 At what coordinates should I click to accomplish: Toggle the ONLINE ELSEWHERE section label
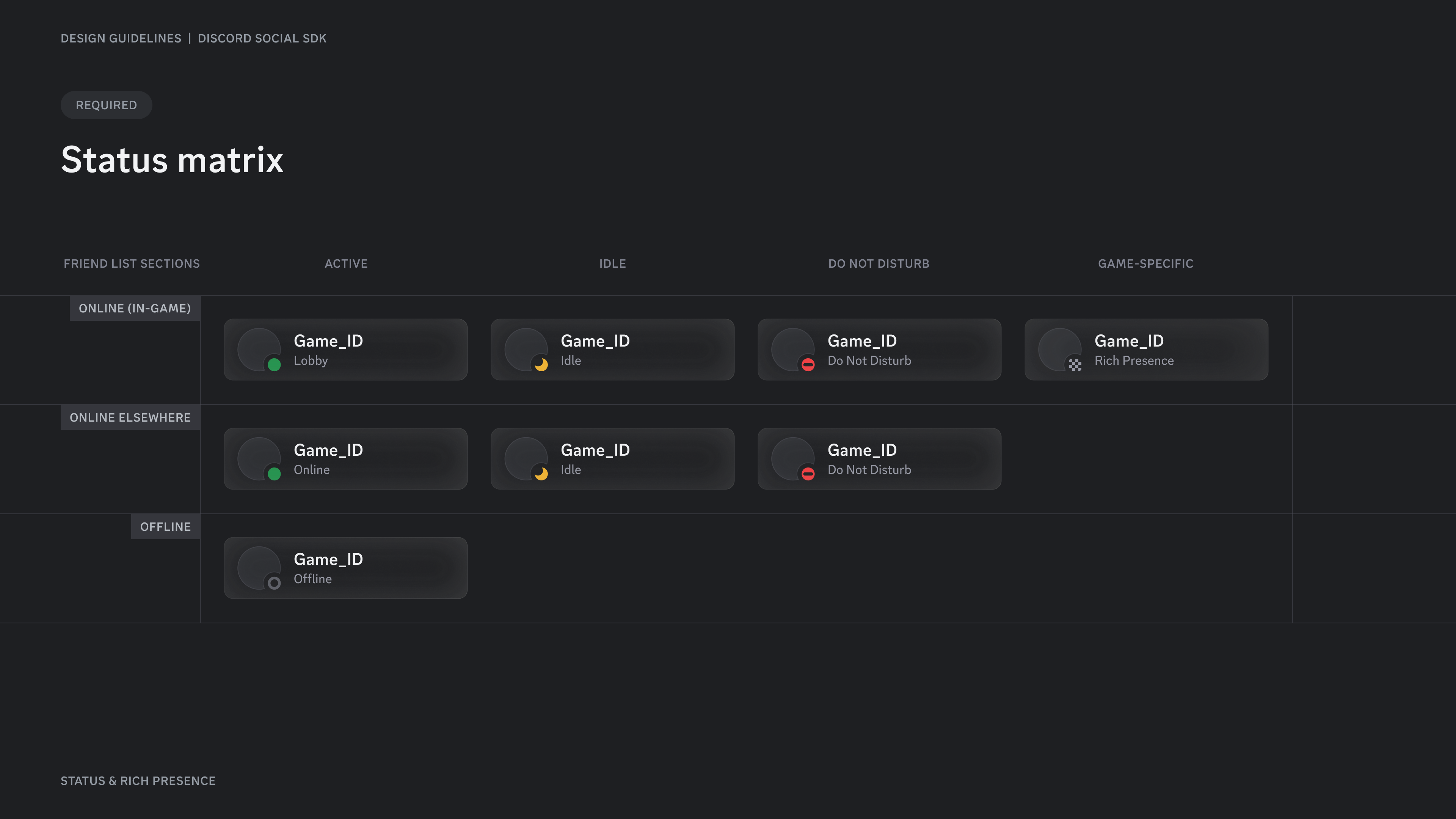[x=130, y=417]
